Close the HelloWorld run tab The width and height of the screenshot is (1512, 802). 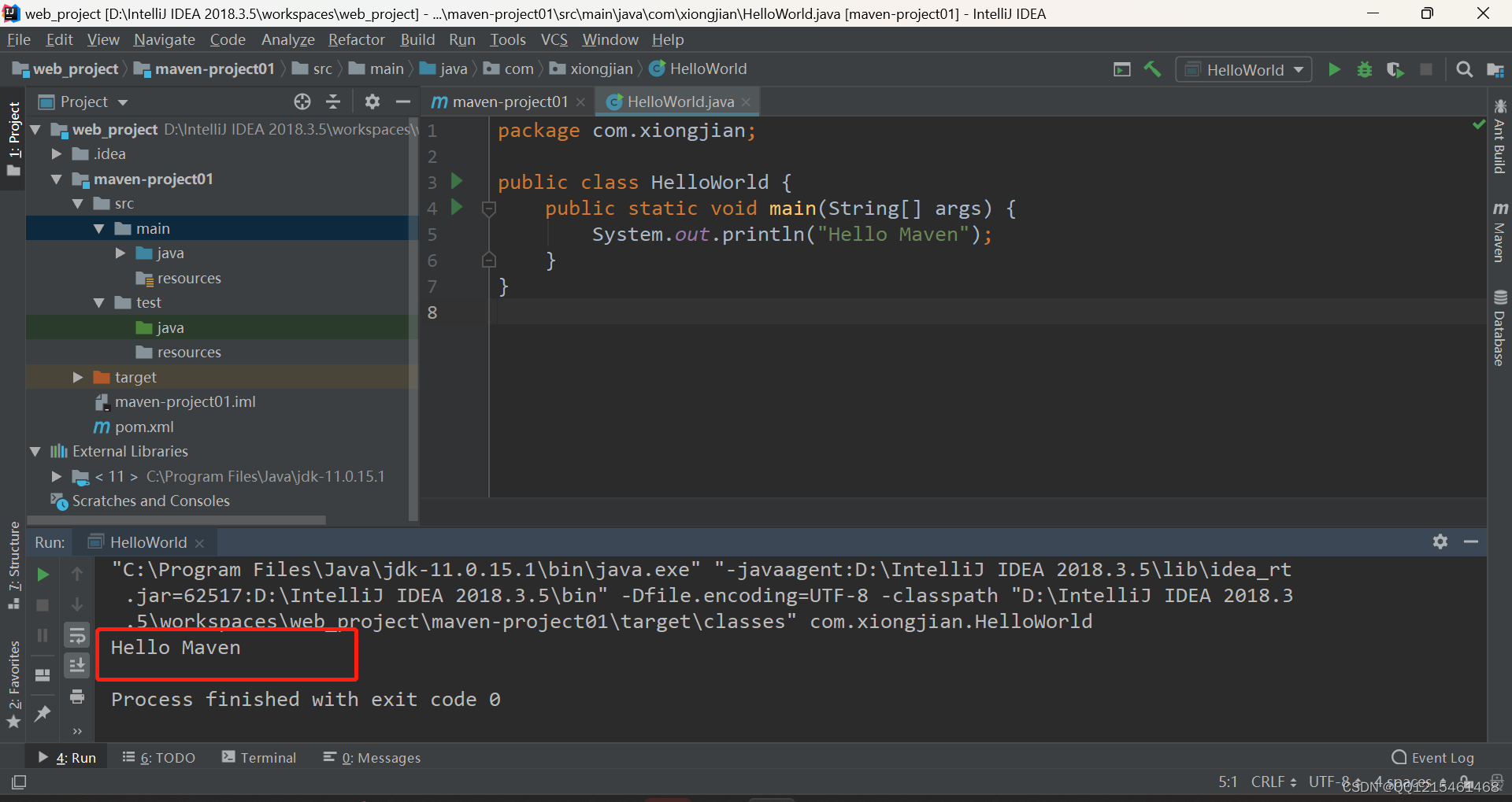[x=200, y=543]
